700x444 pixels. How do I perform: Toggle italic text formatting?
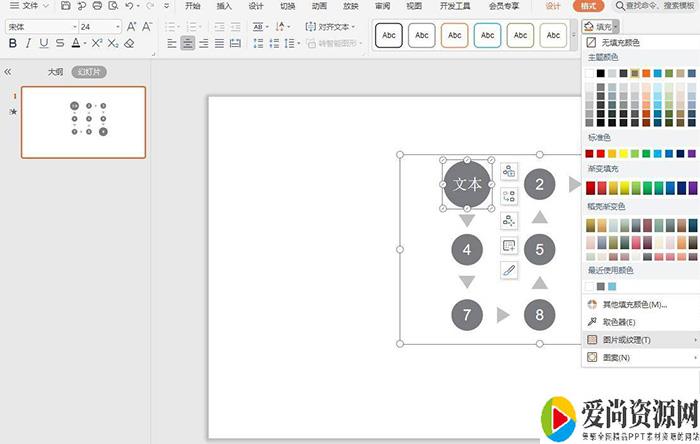(28, 44)
